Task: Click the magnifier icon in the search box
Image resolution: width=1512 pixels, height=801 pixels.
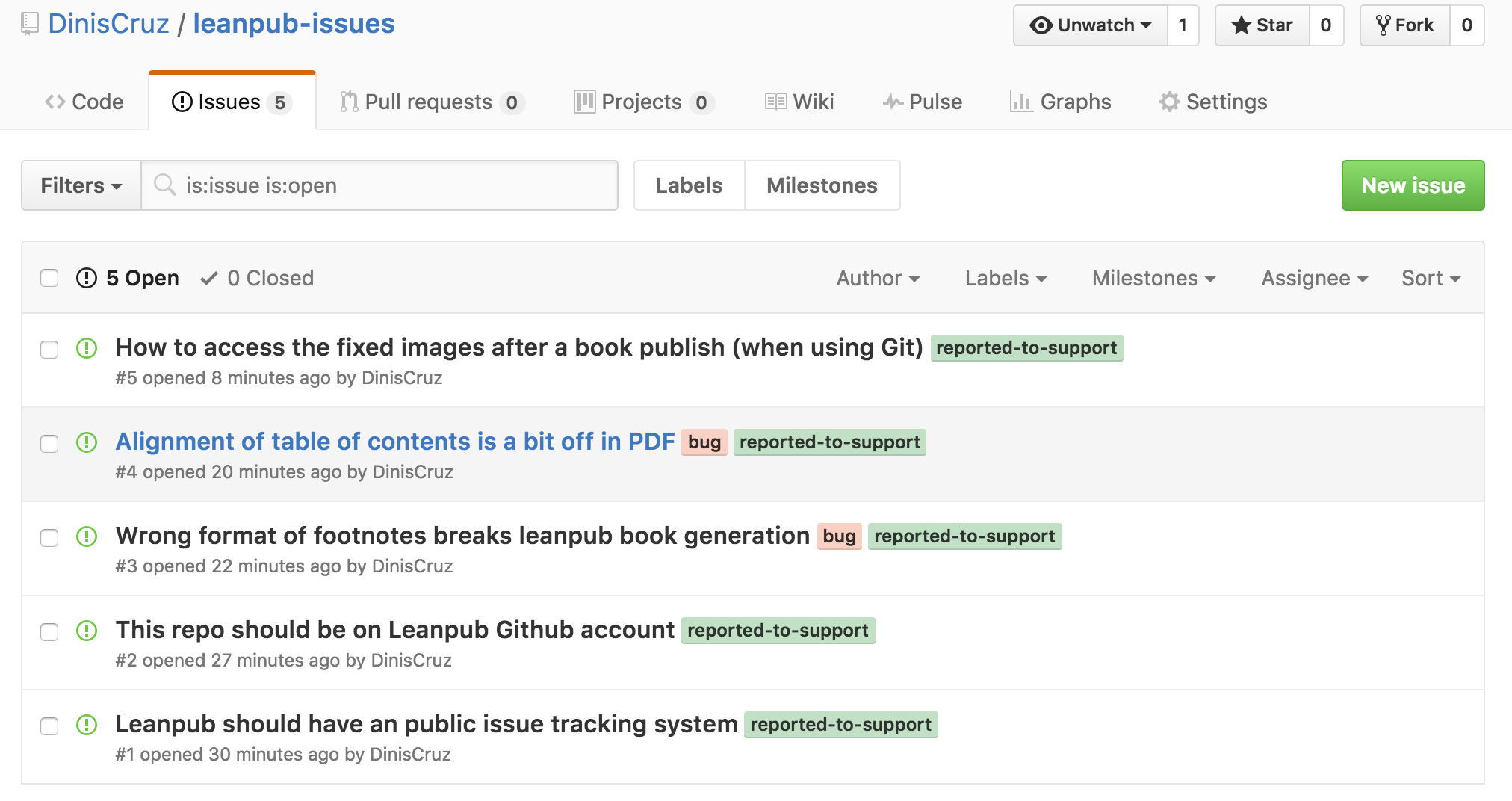Action: pos(164,185)
